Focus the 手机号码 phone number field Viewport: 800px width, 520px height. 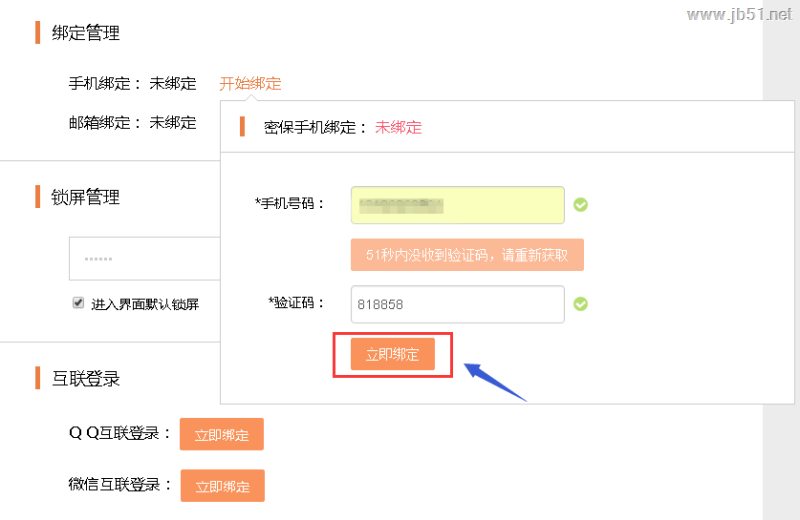click(x=457, y=205)
